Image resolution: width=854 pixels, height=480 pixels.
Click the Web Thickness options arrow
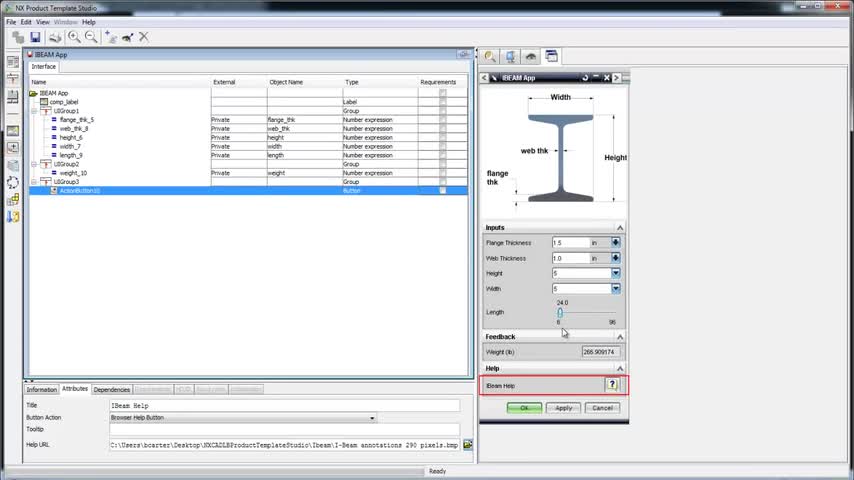click(615, 258)
